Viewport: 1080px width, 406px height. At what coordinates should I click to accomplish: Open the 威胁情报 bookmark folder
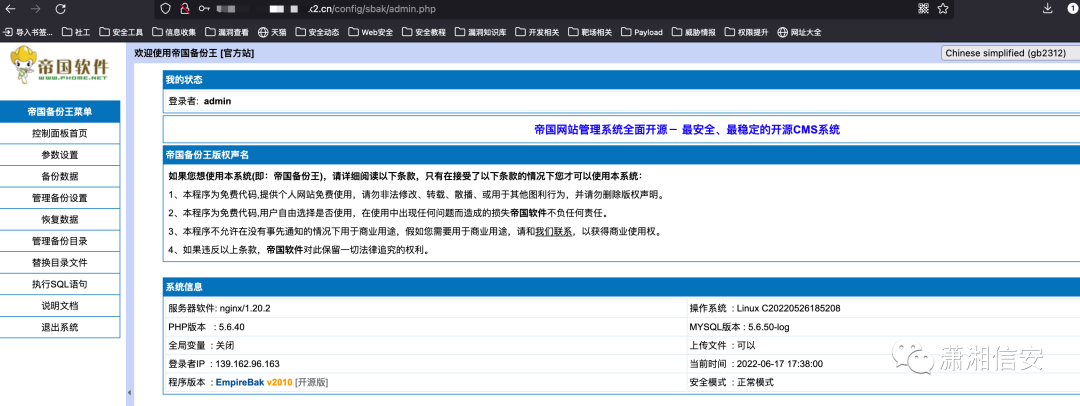coord(694,32)
